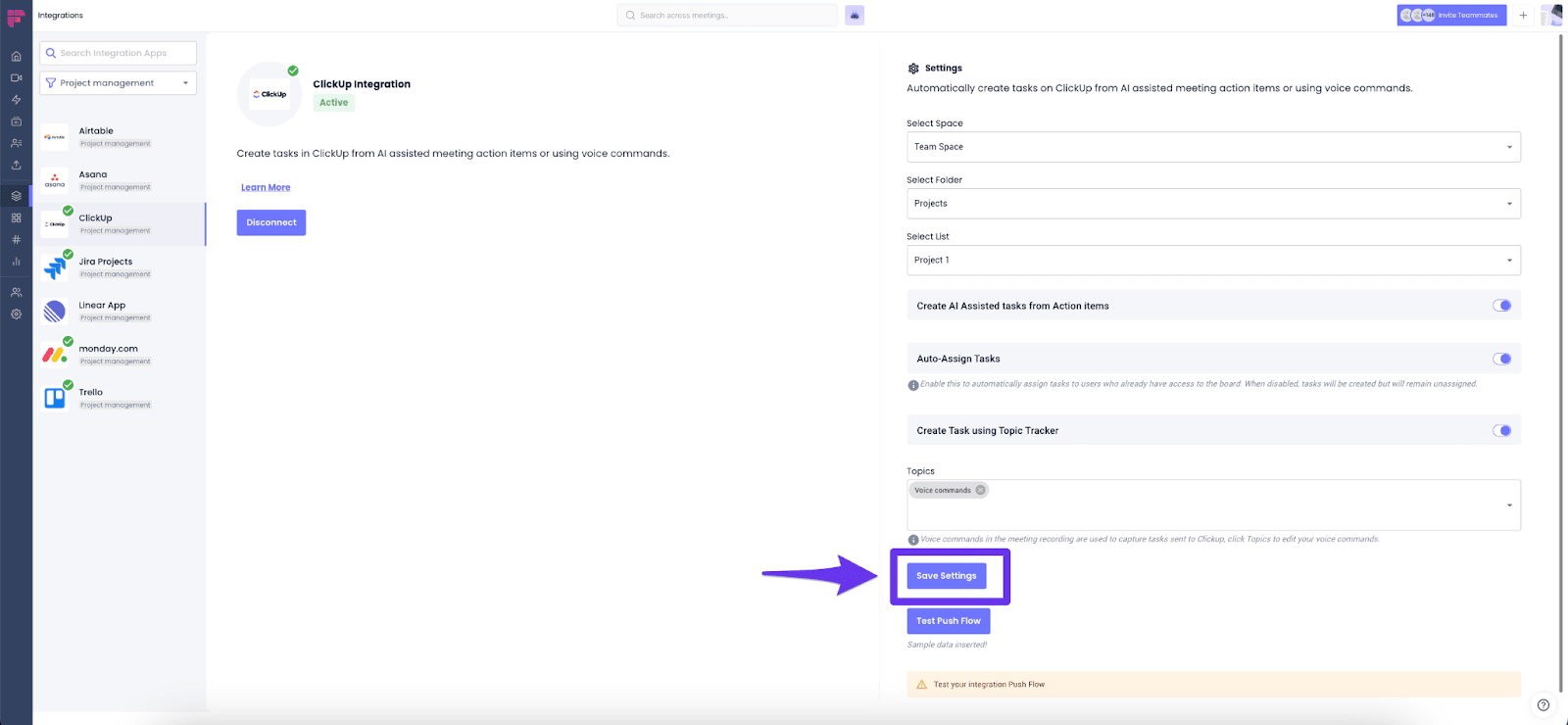Click the Test your integration Push Flow banner
Image resolution: width=1568 pixels, height=725 pixels.
click(x=1213, y=684)
